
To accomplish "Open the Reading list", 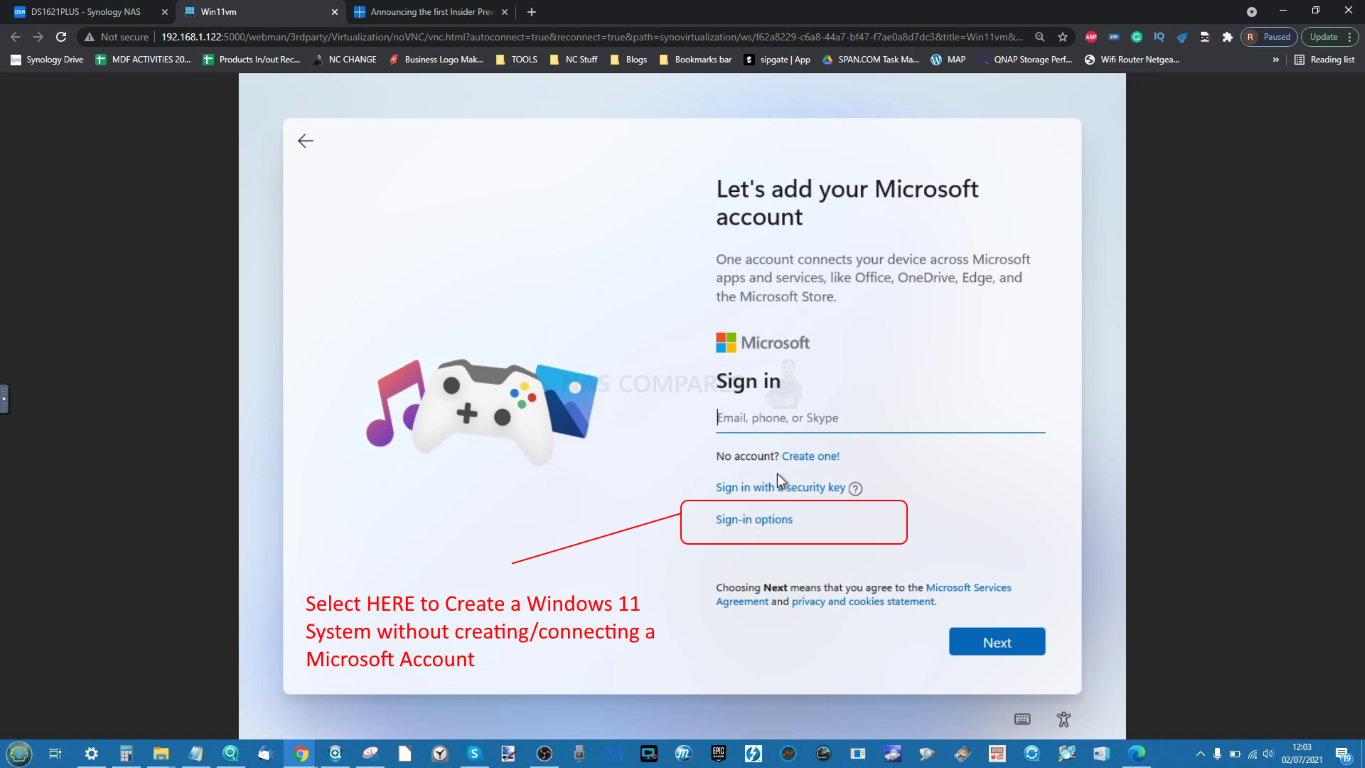I will (1325, 60).
